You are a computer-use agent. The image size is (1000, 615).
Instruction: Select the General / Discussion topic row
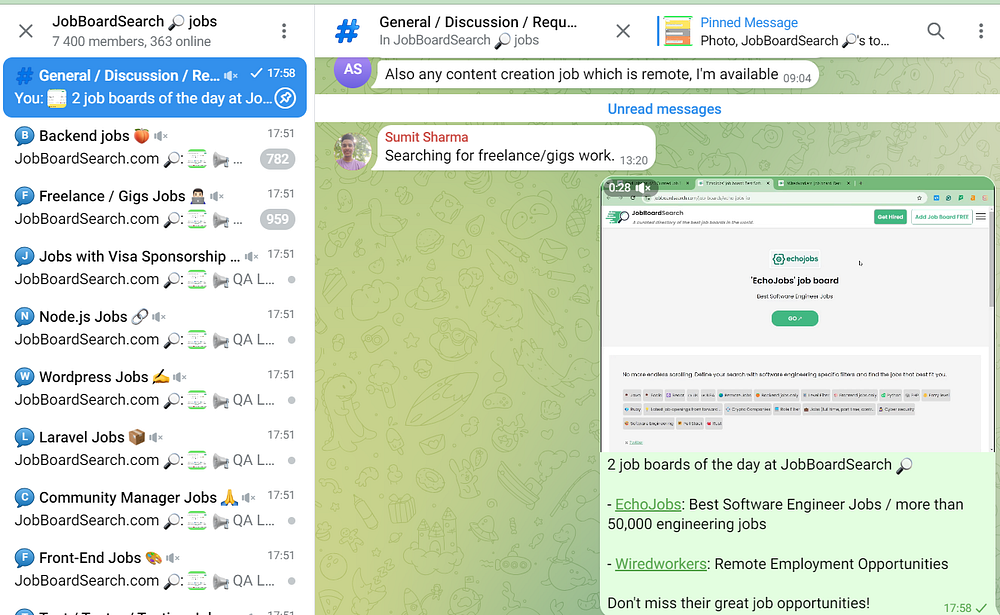(155, 87)
